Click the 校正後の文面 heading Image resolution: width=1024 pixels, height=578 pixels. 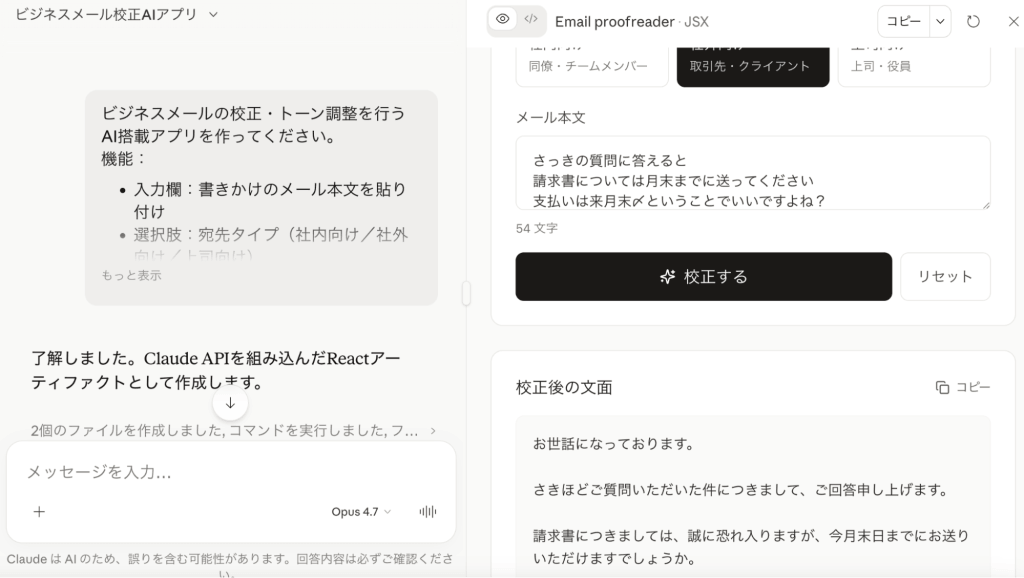pyautogui.click(x=564, y=387)
